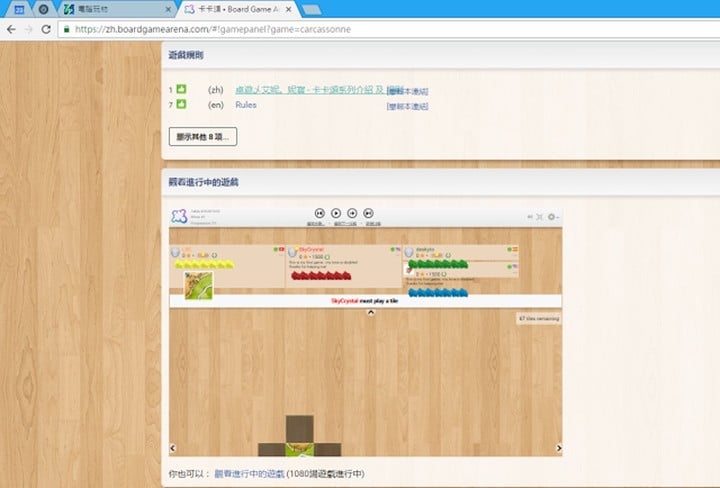
Task: Click the dark placement square left of the tile
Action: (271, 450)
